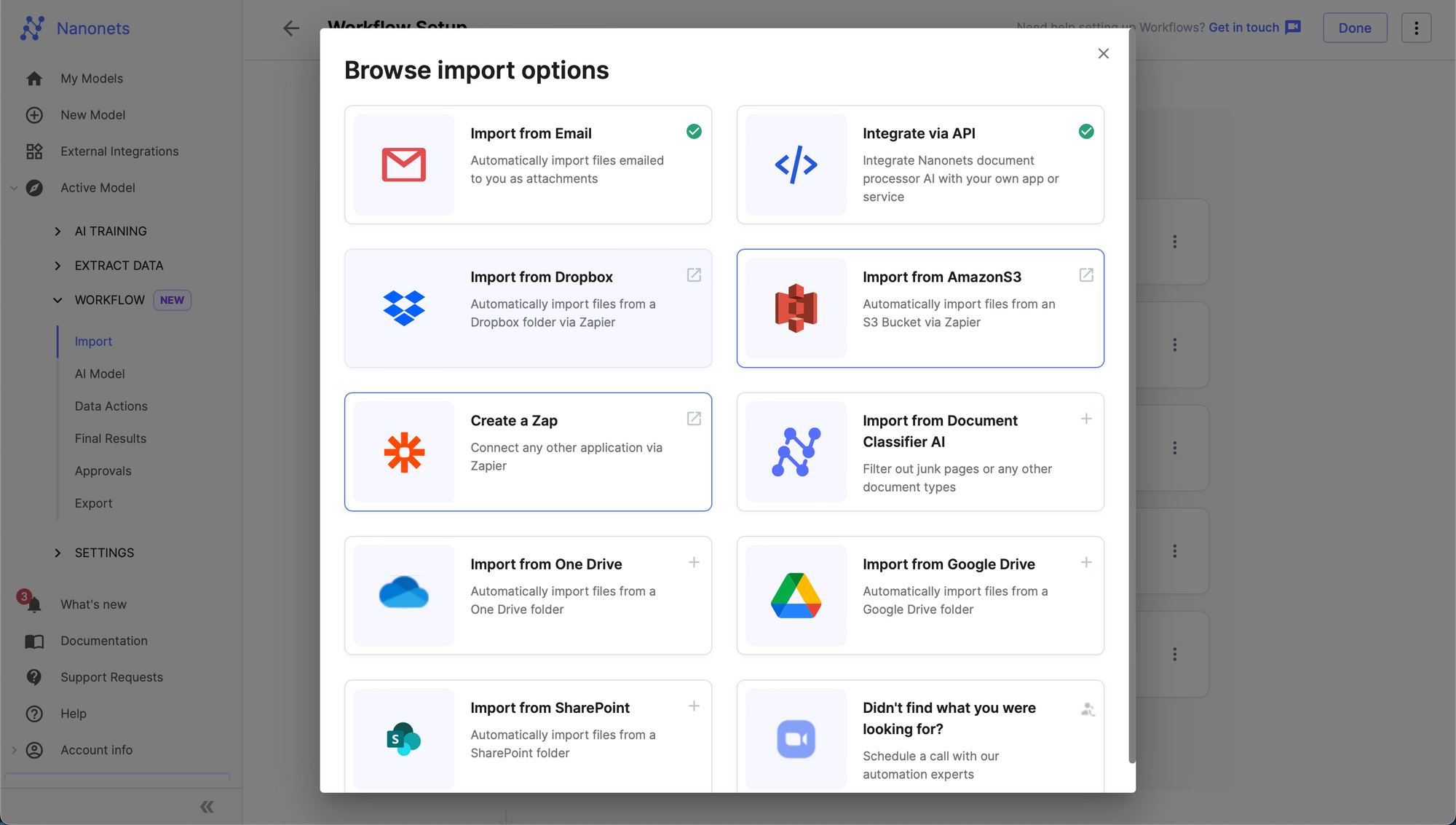
Task: Click the Google Drive logo icon
Action: click(x=796, y=596)
